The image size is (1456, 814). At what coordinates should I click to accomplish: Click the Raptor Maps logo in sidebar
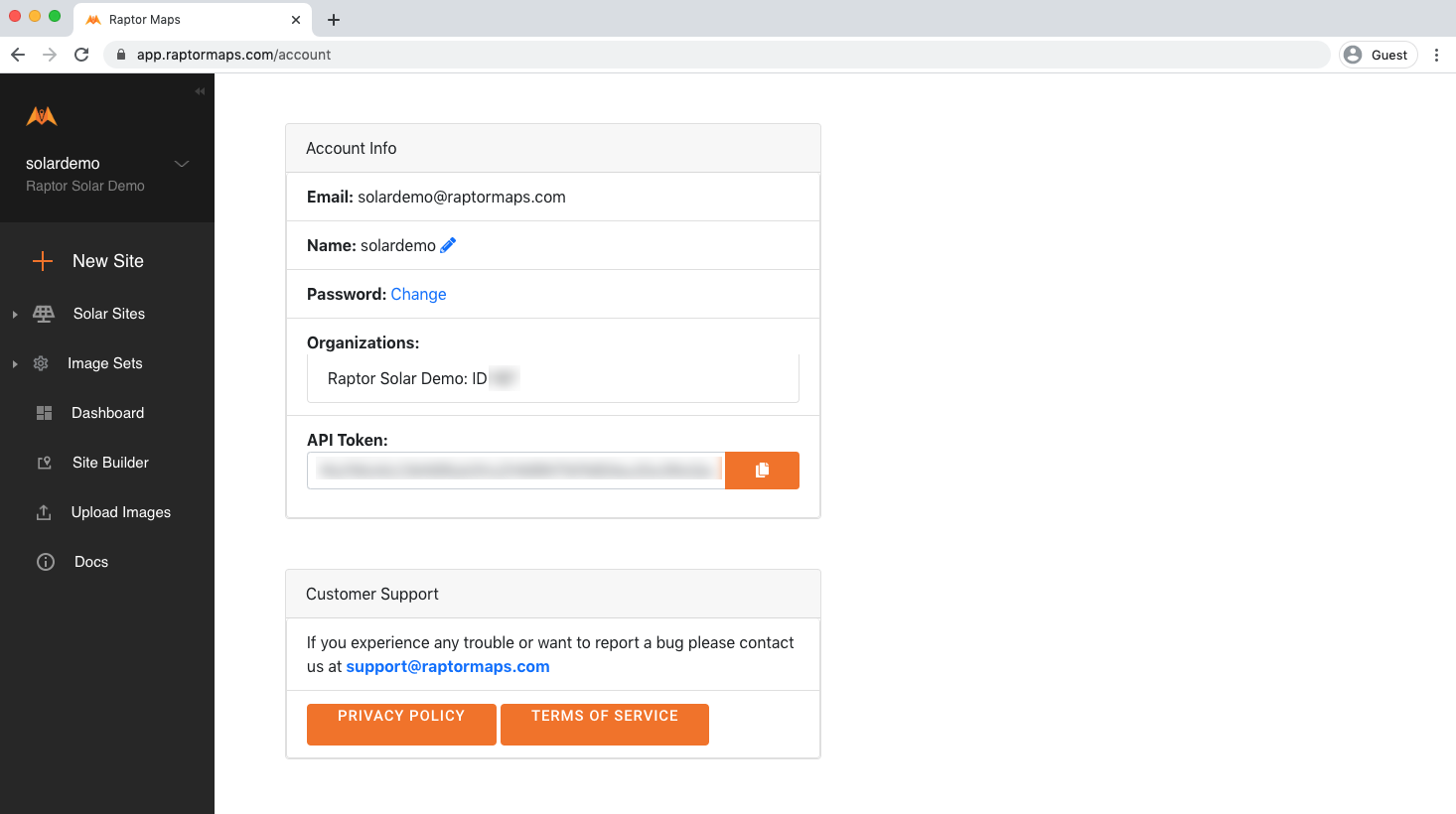(x=42, y=116)
